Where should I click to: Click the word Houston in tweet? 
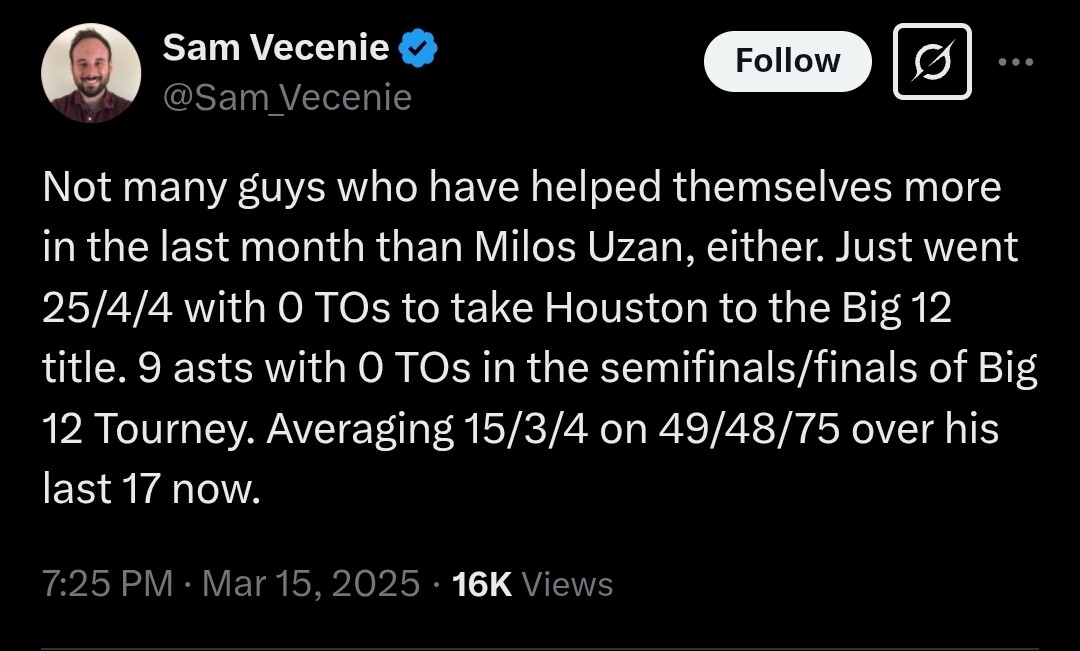click(626, 307)
